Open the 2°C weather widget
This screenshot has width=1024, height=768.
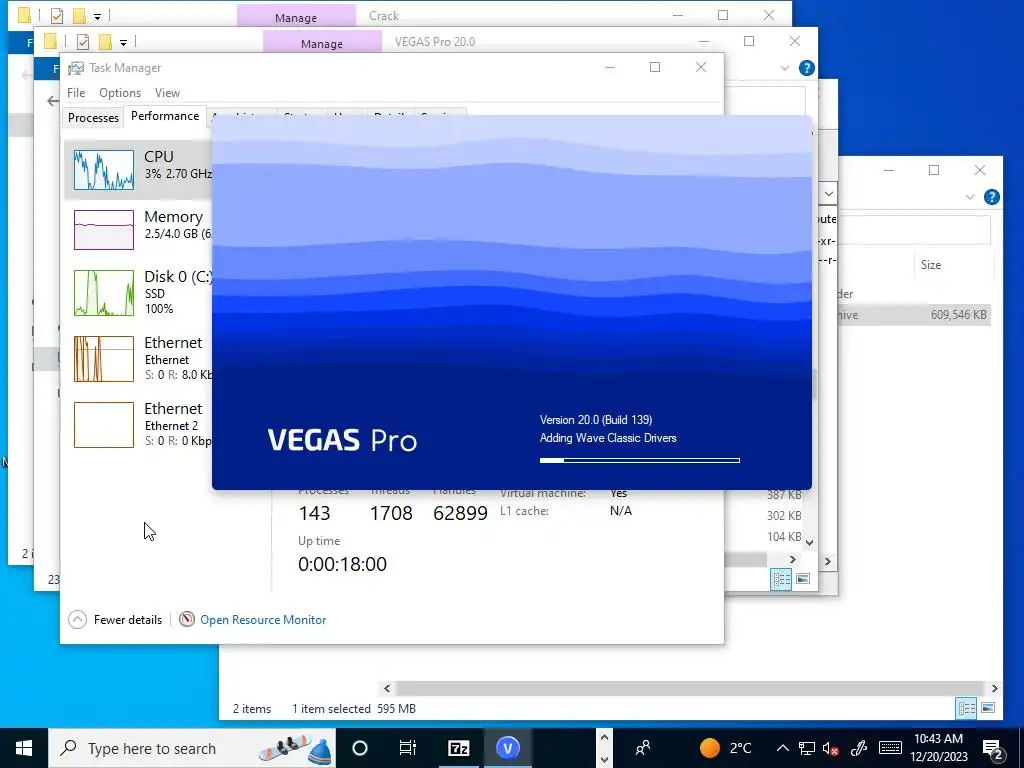click(726, 748)
